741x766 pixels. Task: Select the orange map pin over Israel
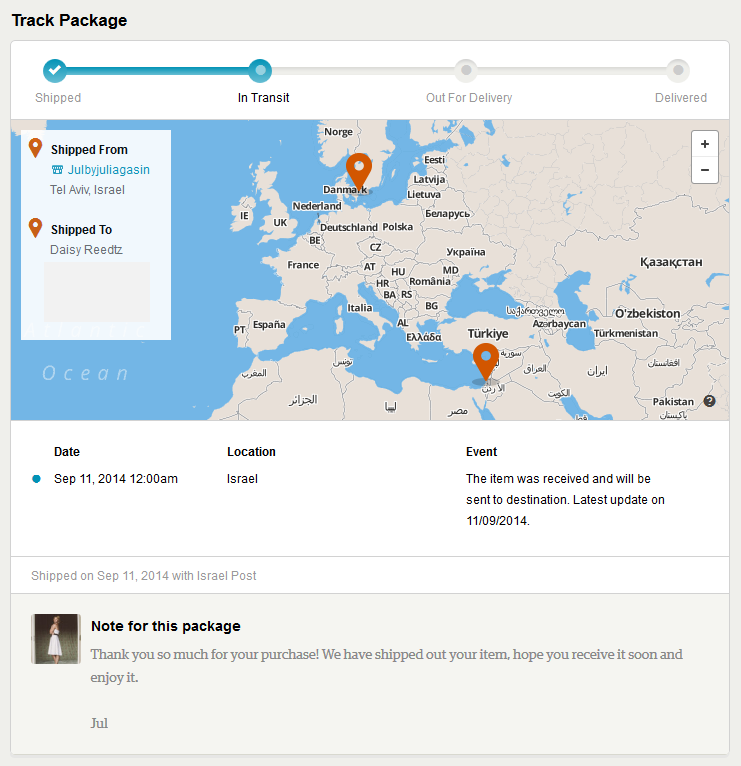pyautogui.click(x=486, y=362)
